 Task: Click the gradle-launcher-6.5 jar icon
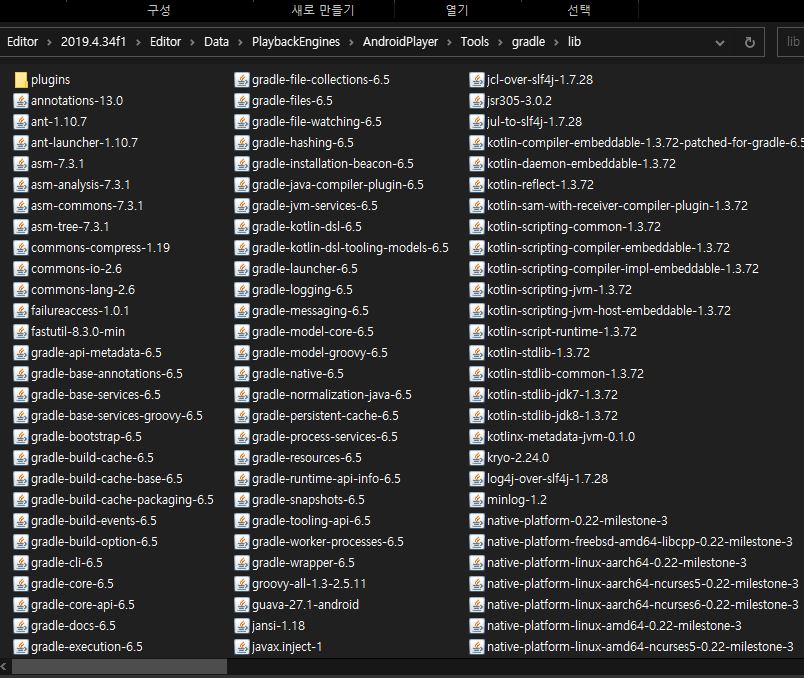242,269
